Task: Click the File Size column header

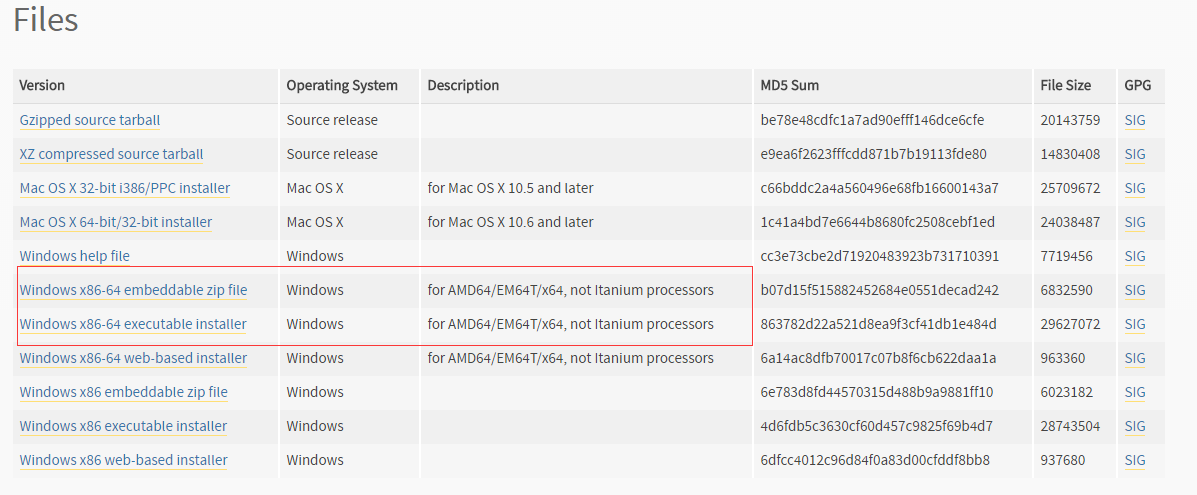Action: point(1065,85)
